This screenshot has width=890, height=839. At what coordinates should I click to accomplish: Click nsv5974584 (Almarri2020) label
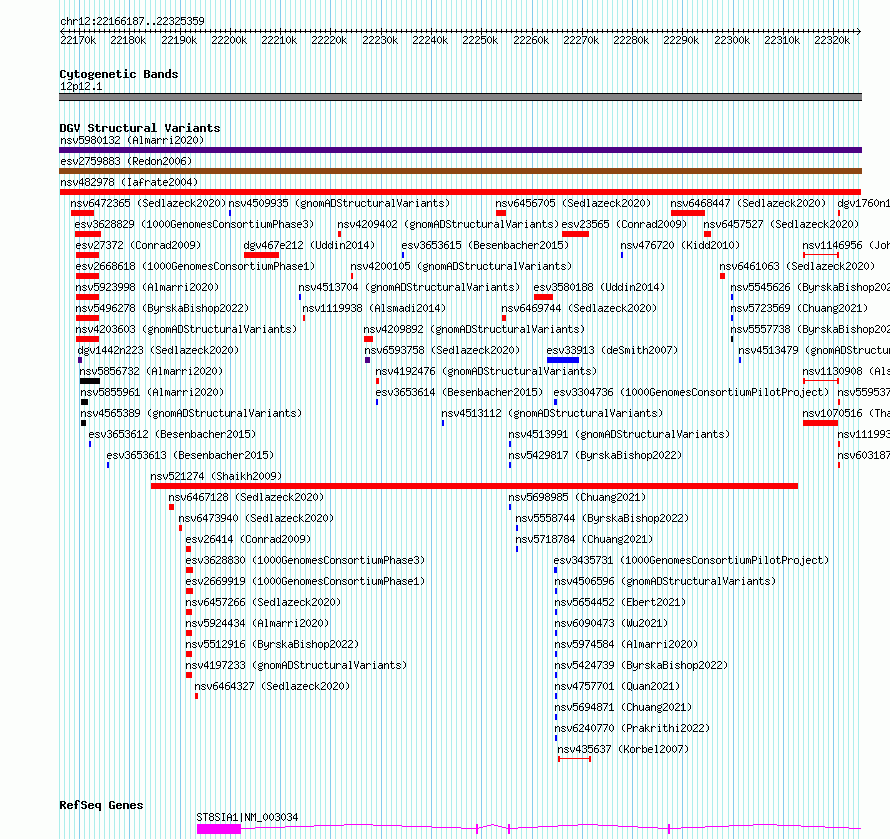click(x=626, y=644)
